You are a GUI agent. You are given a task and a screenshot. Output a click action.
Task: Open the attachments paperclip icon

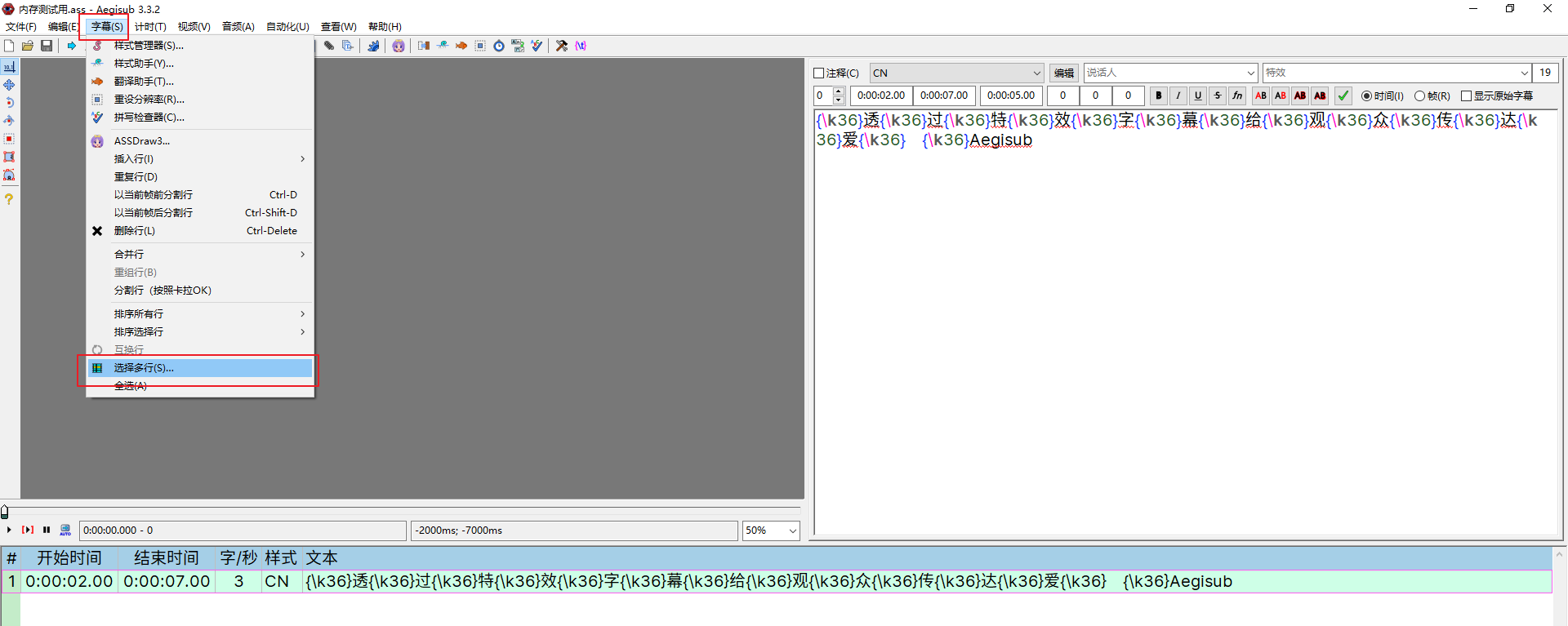pyautogui.click(x=329, y=46)
